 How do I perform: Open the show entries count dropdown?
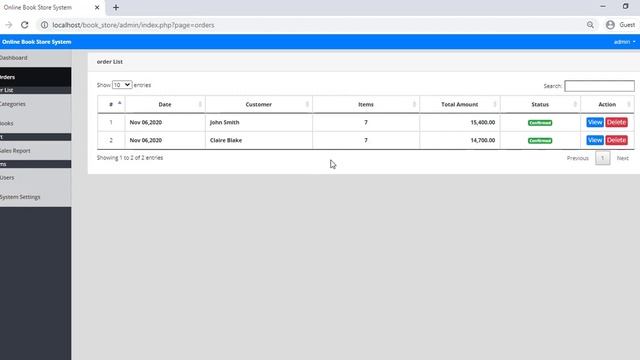[x=122, y=85]
